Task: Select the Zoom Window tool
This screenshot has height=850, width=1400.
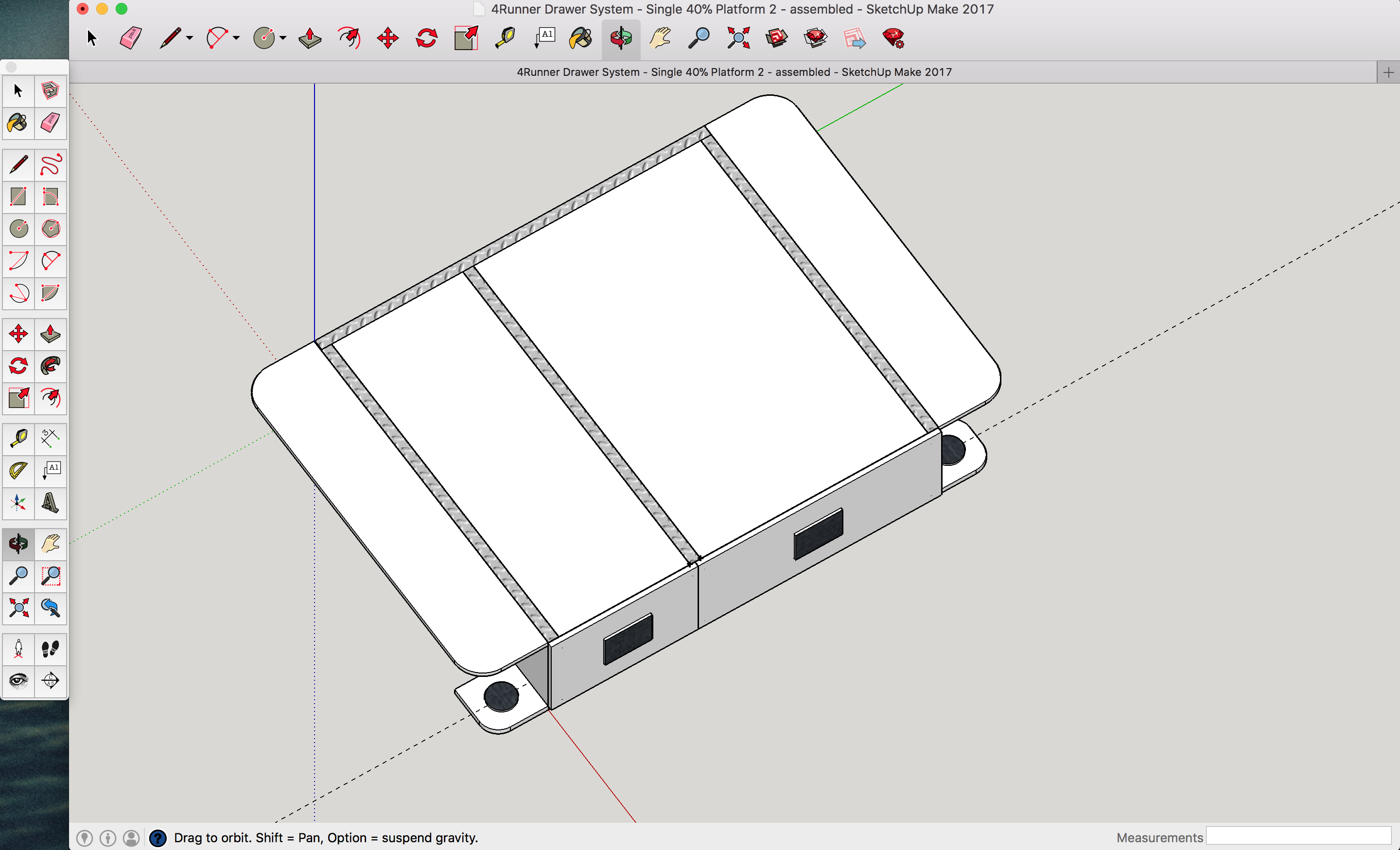Action: (x=51, y=576)
